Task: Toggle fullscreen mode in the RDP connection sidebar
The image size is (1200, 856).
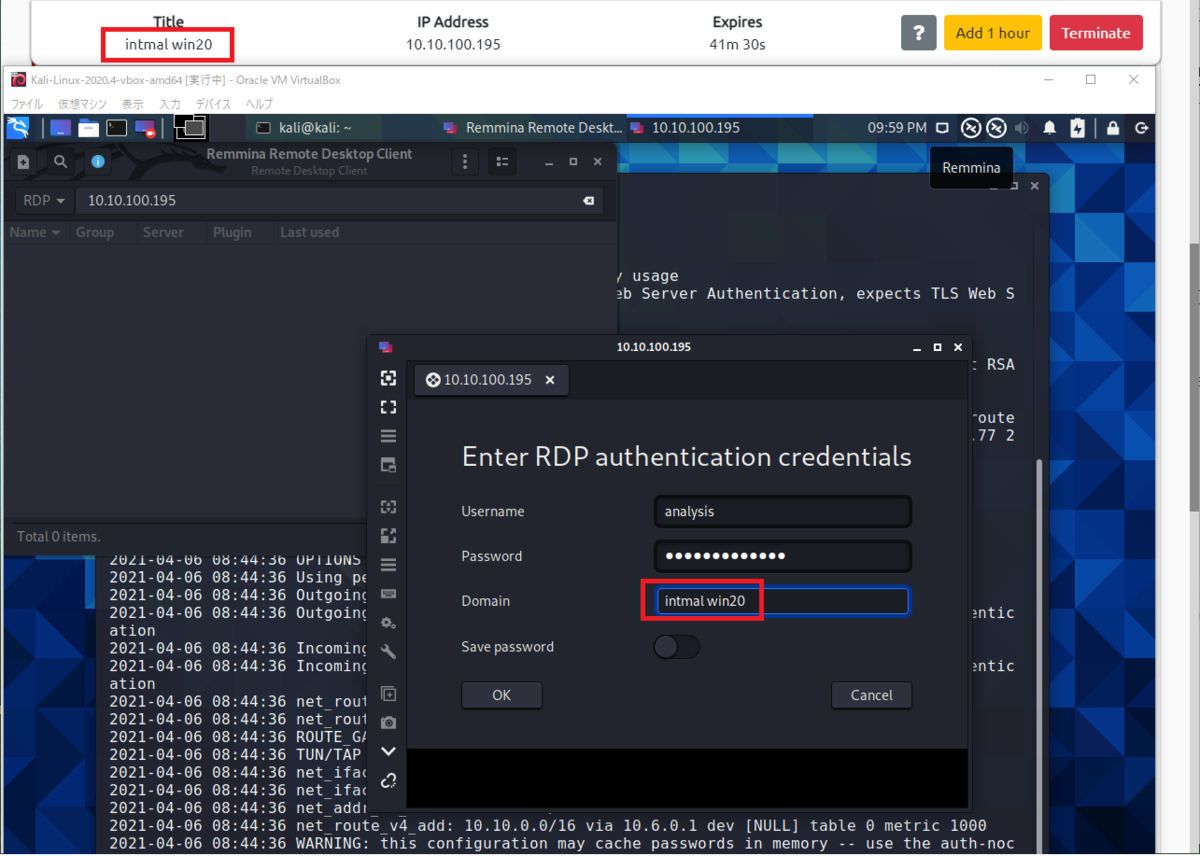Action: (389, 407)
